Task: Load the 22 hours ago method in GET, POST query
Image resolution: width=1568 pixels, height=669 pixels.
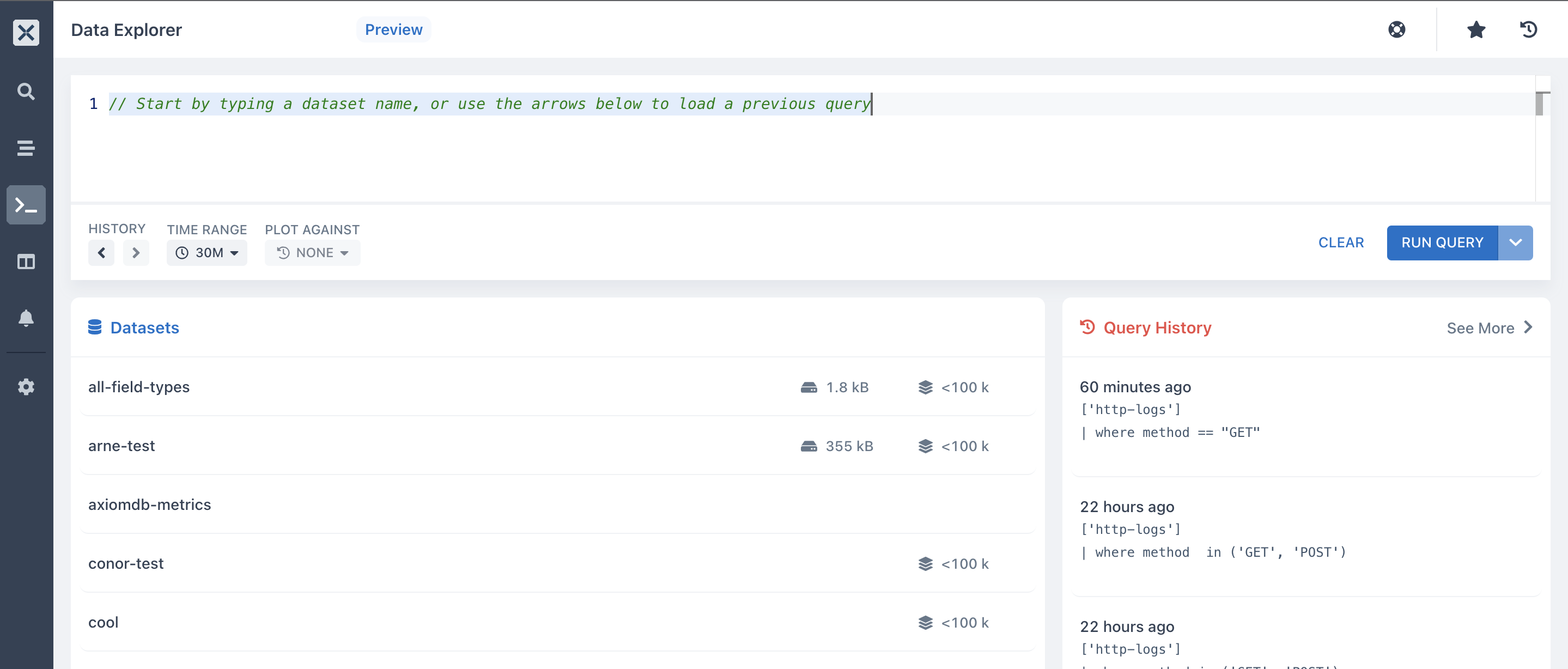Action: (x=1306, y=537)
